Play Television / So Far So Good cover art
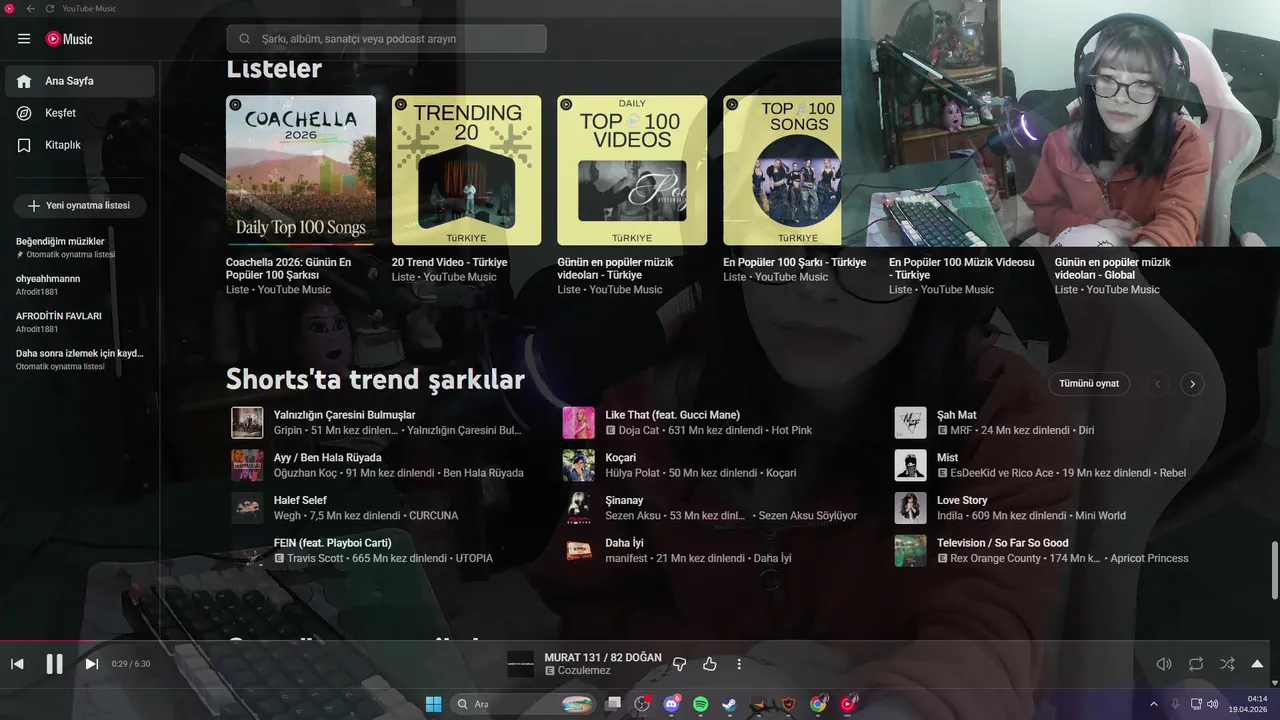The image size is (1280, 720). click(911, 551)
